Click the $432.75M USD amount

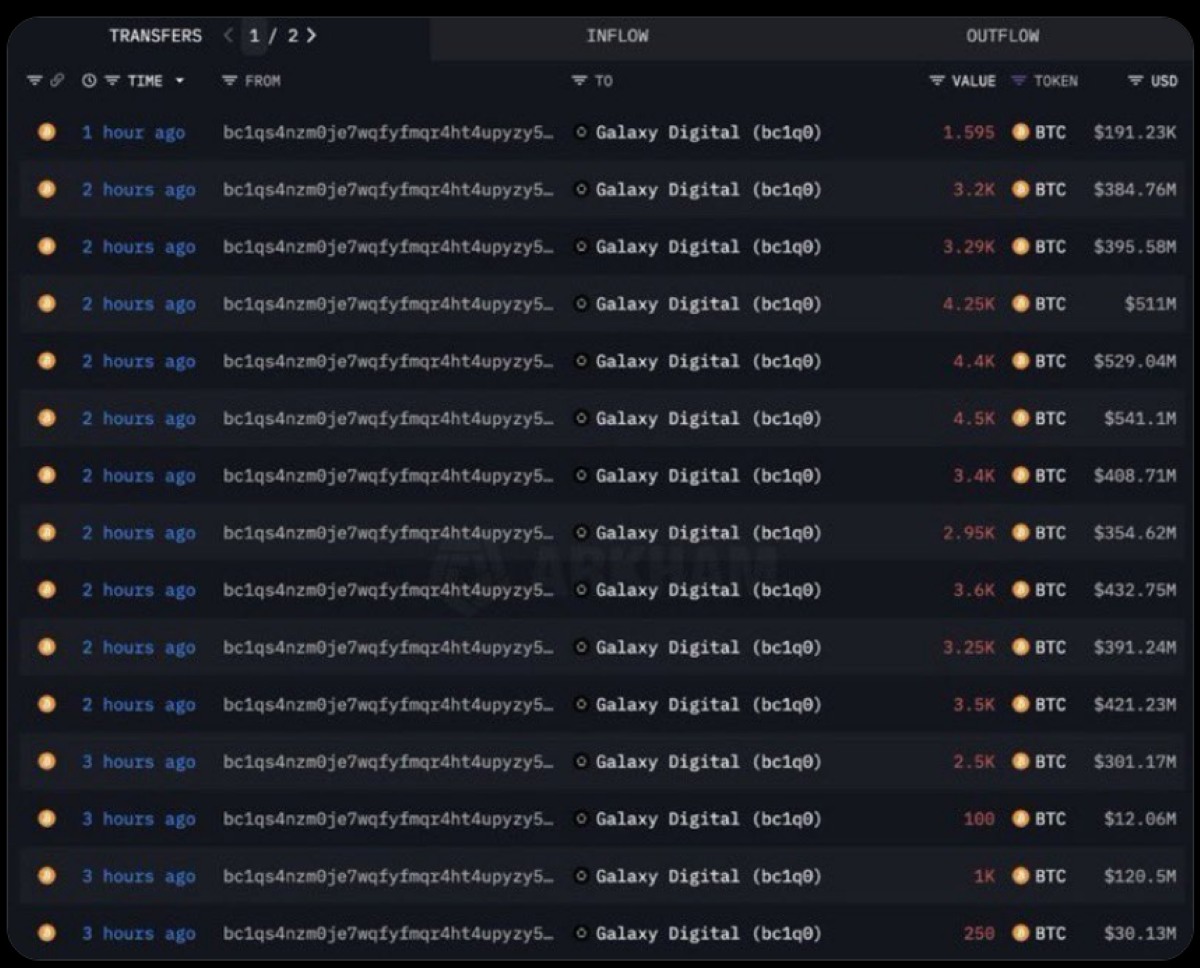coord(1135,590)
